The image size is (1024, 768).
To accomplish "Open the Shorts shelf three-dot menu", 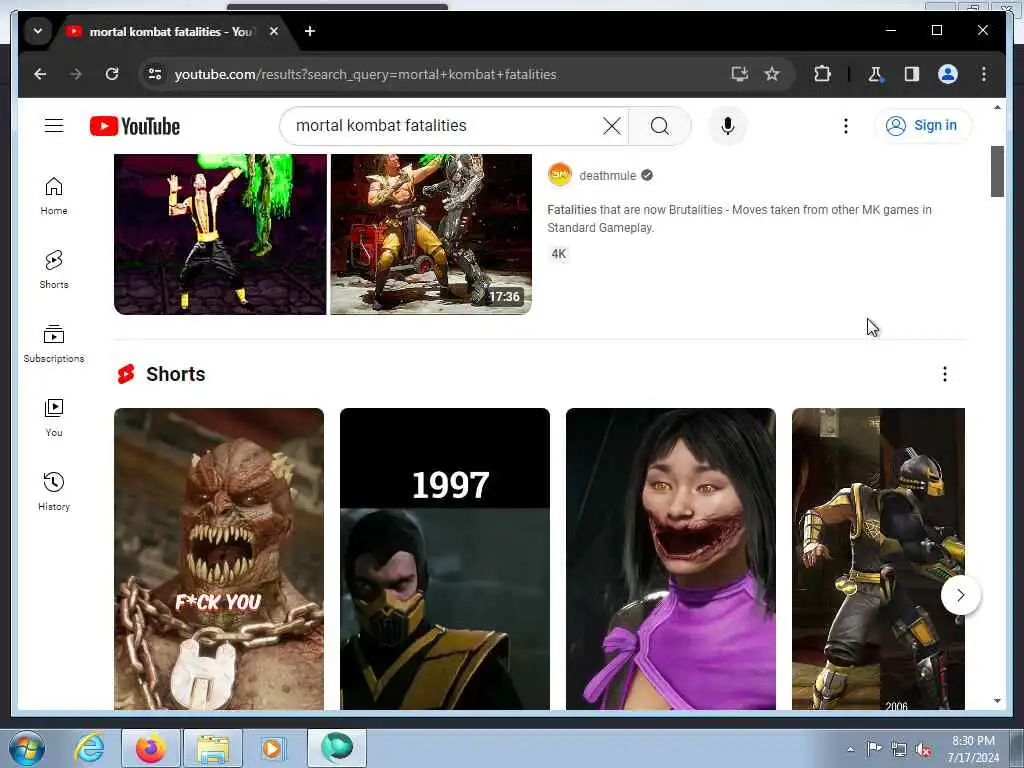I will pos(944,374).
